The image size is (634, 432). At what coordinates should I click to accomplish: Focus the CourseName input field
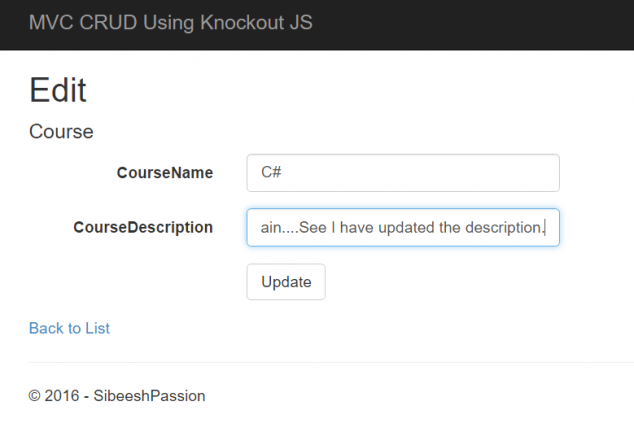tap(402, 172)
